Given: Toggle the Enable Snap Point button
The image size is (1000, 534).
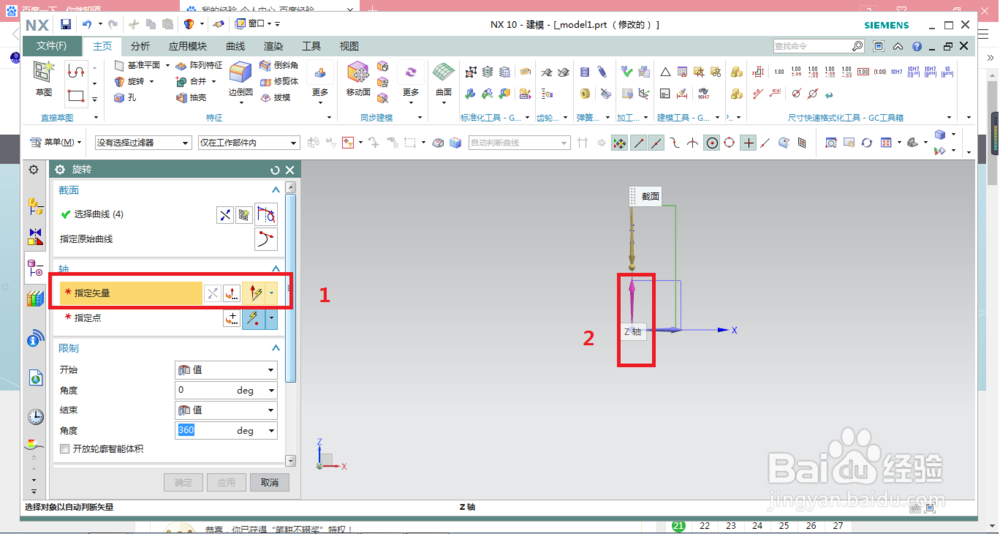Looking at the screenshot, I should (619, 143).
